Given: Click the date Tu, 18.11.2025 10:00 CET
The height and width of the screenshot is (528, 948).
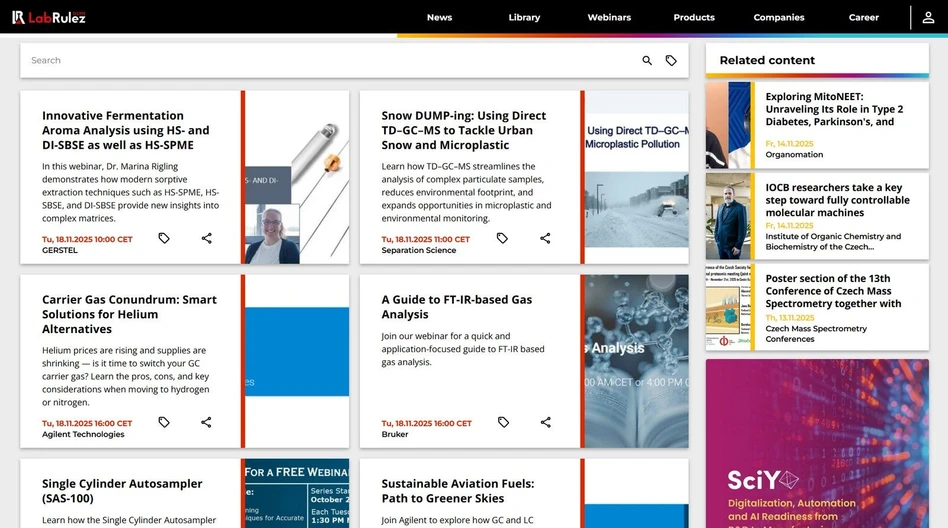Looking at the screenshot, I should [x=87, y=240].
